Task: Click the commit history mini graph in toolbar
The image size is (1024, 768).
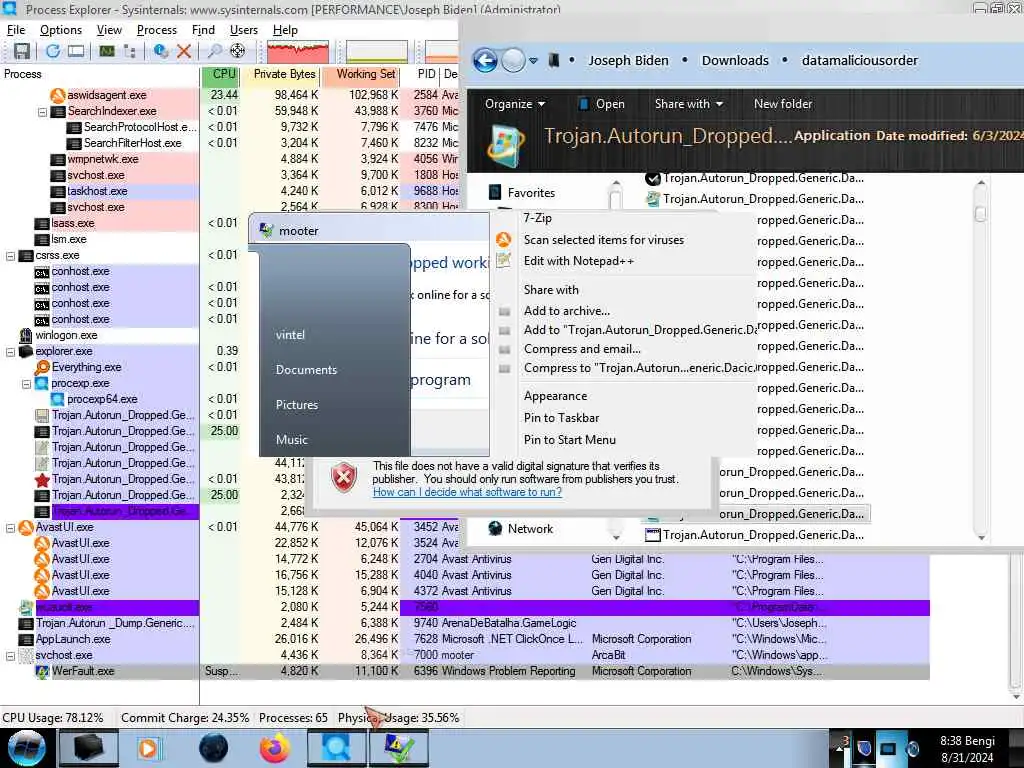Action: click(377, 52)
